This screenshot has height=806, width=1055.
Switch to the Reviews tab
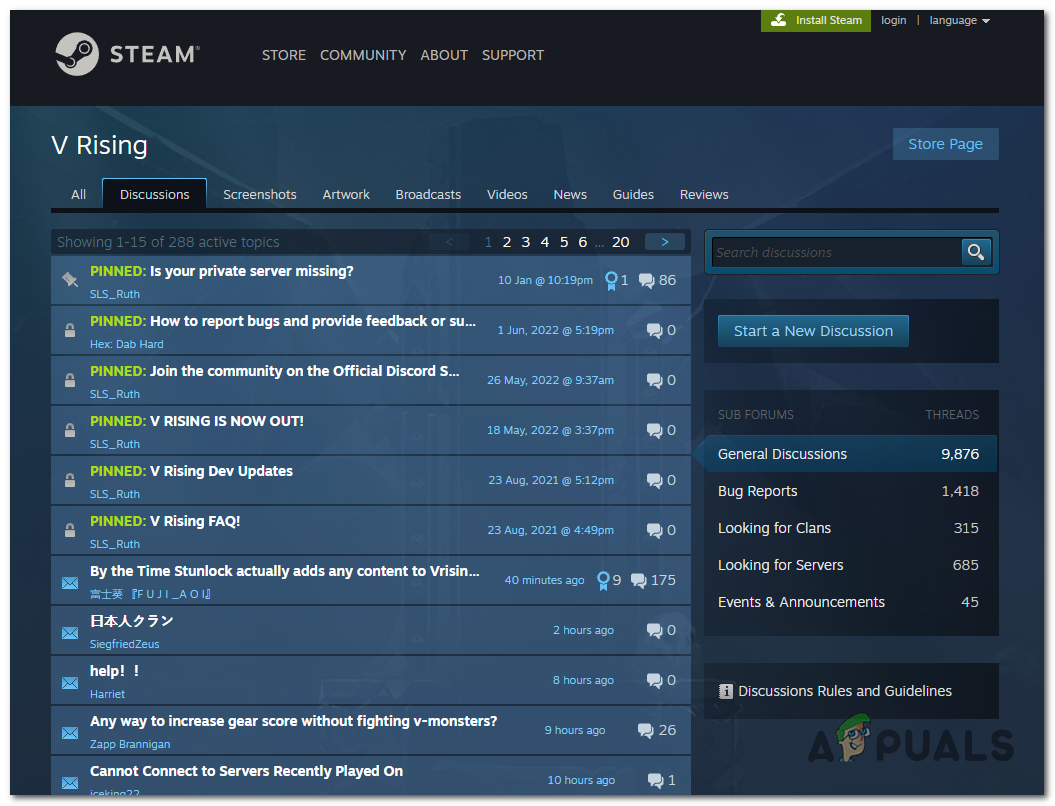click(x=703, y=194)
